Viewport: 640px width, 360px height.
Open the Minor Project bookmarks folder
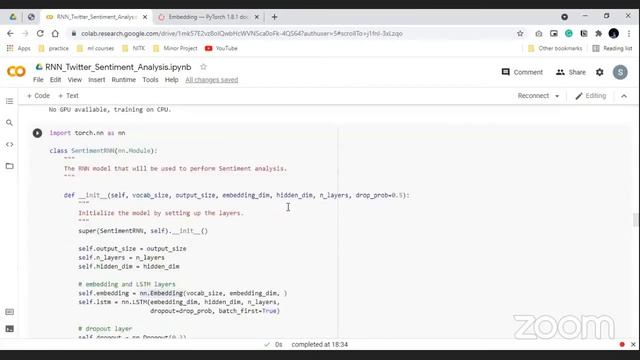point(175,48)
